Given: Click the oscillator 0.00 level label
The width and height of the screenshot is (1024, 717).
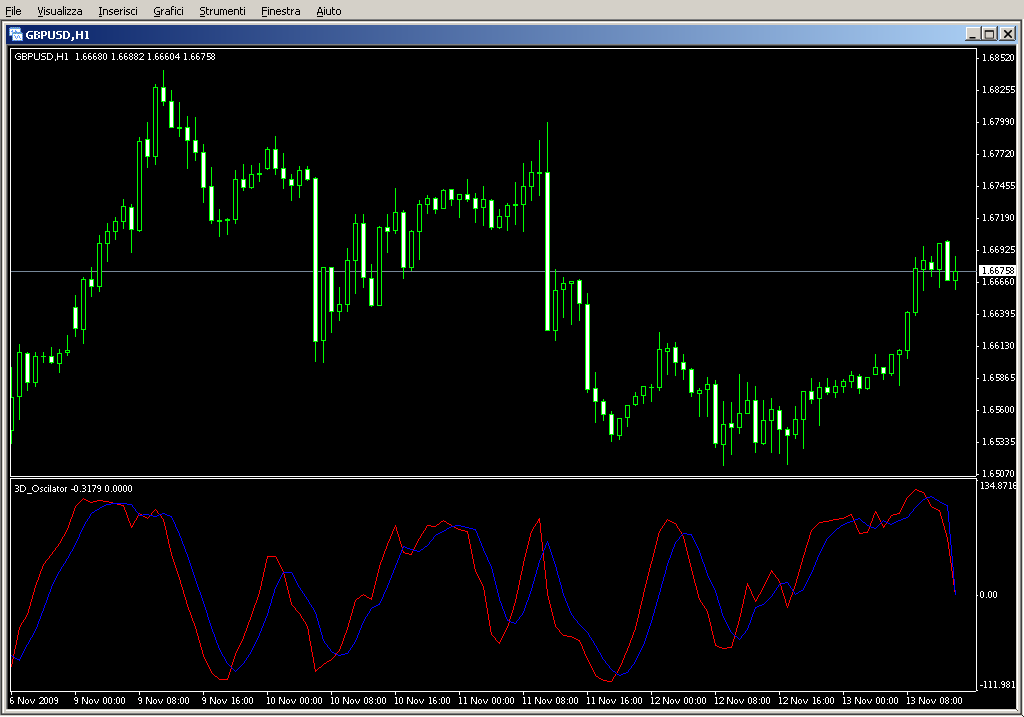Looking at the screenshot, I should pyautogui.click(x=988, y=594).
